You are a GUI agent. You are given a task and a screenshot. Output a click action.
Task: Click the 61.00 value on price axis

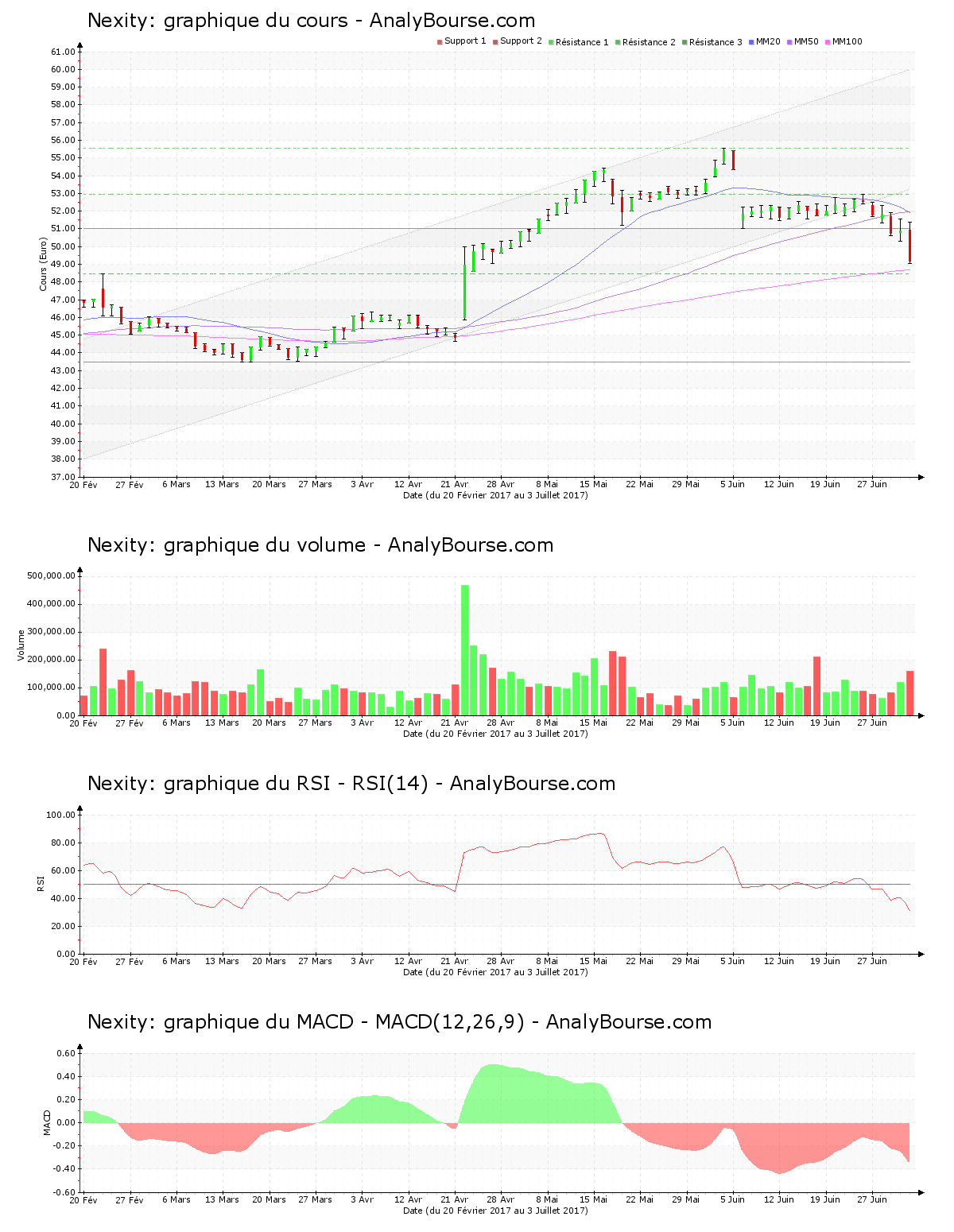(x=63, y=52)
